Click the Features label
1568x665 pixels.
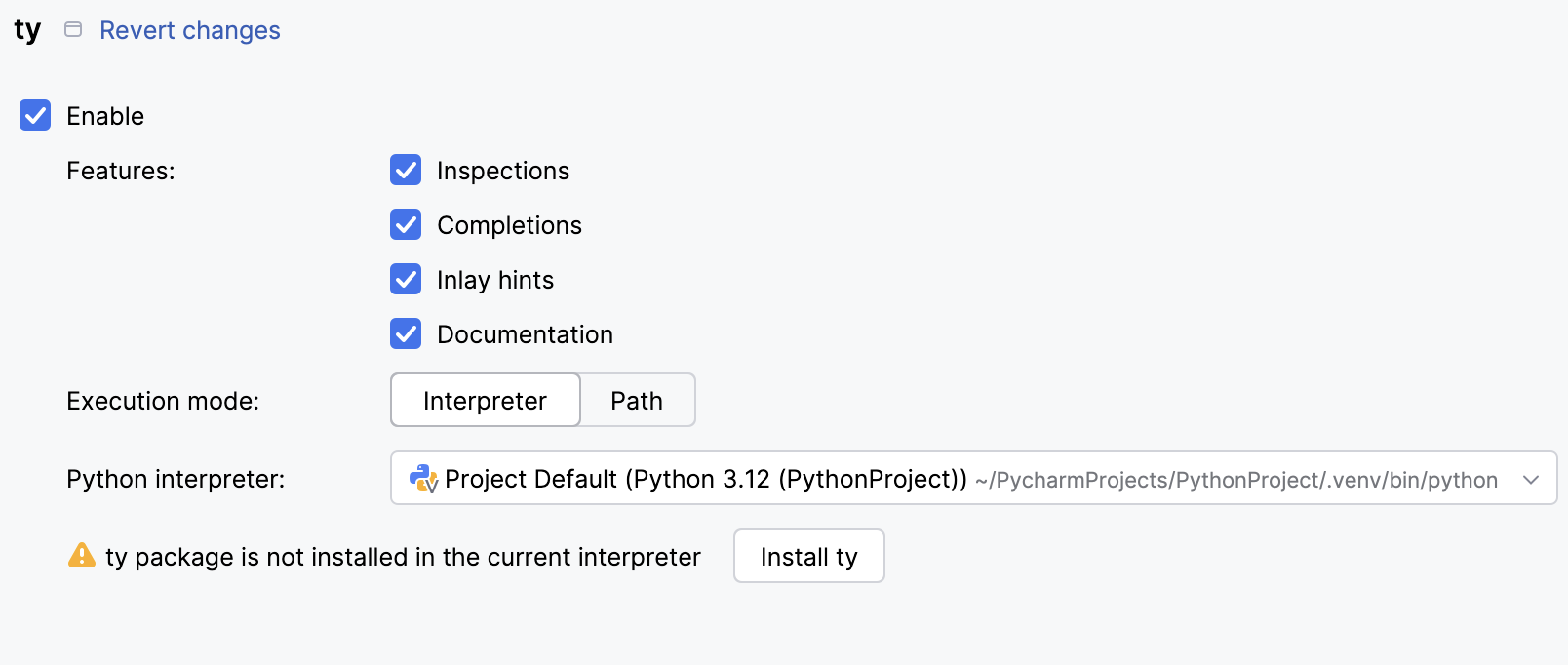point(121,171)
